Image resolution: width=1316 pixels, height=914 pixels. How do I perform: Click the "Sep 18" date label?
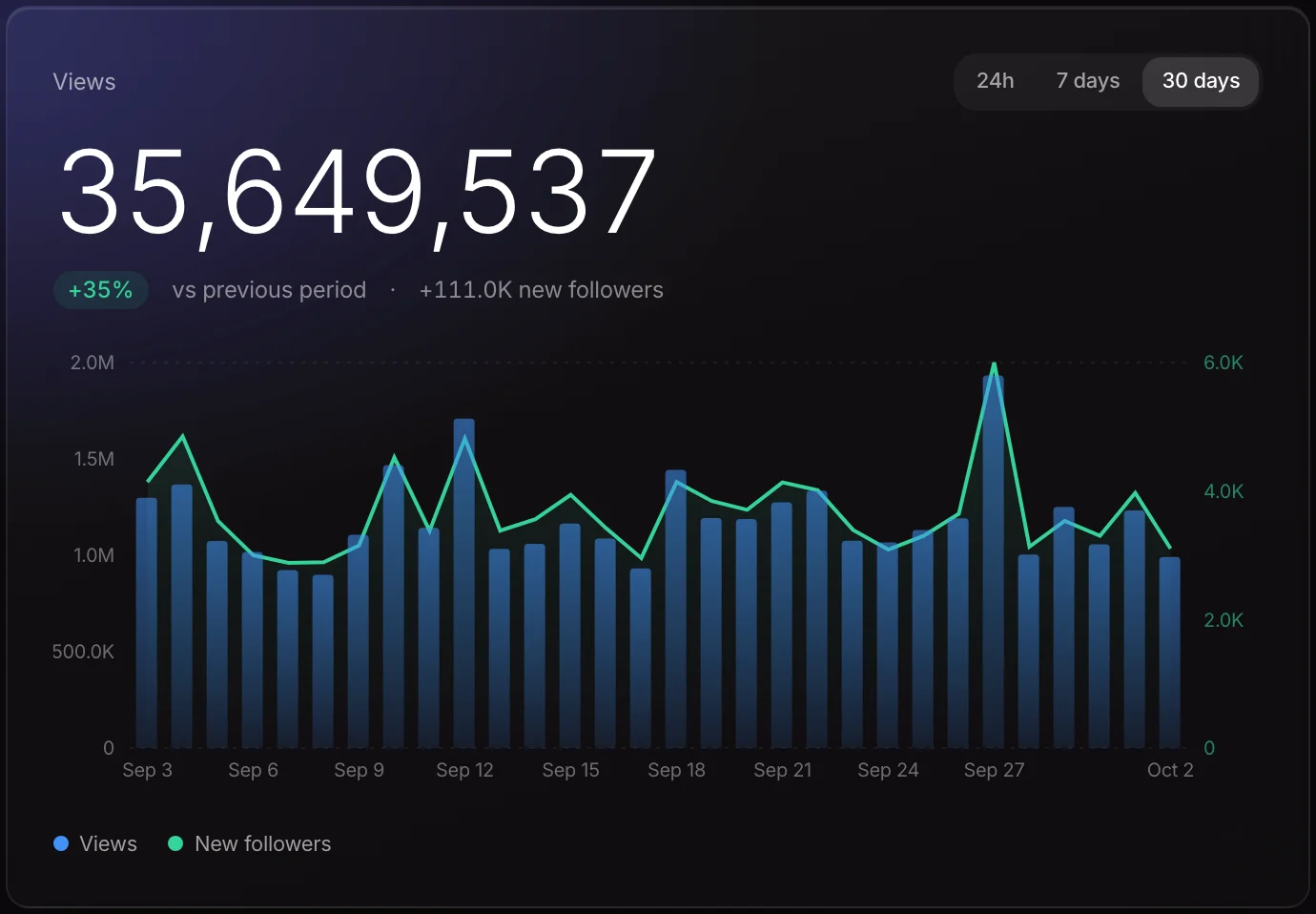(x=676, y=770)
